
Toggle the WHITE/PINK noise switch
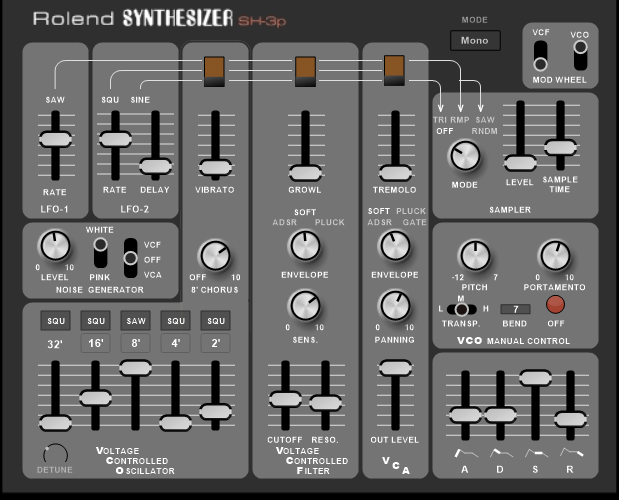coord(100,253)
